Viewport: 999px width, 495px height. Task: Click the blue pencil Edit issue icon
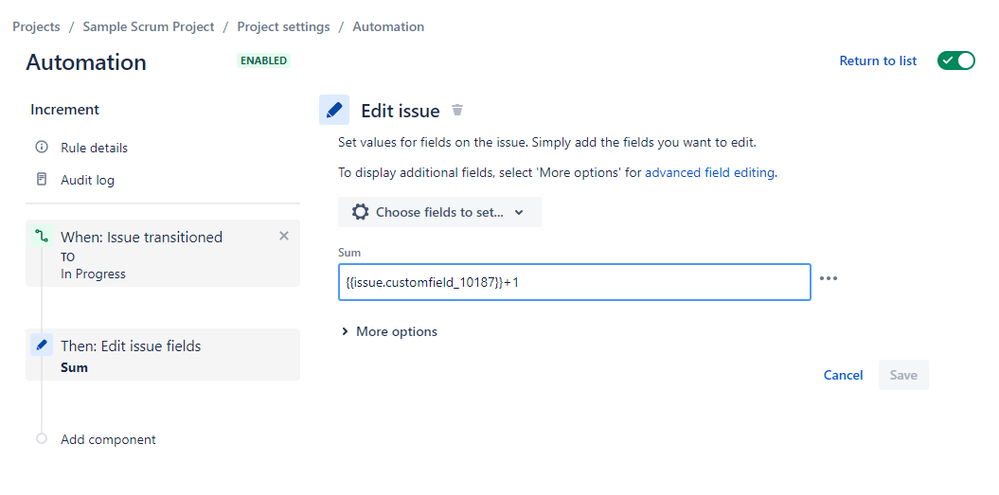click(334, 110)
